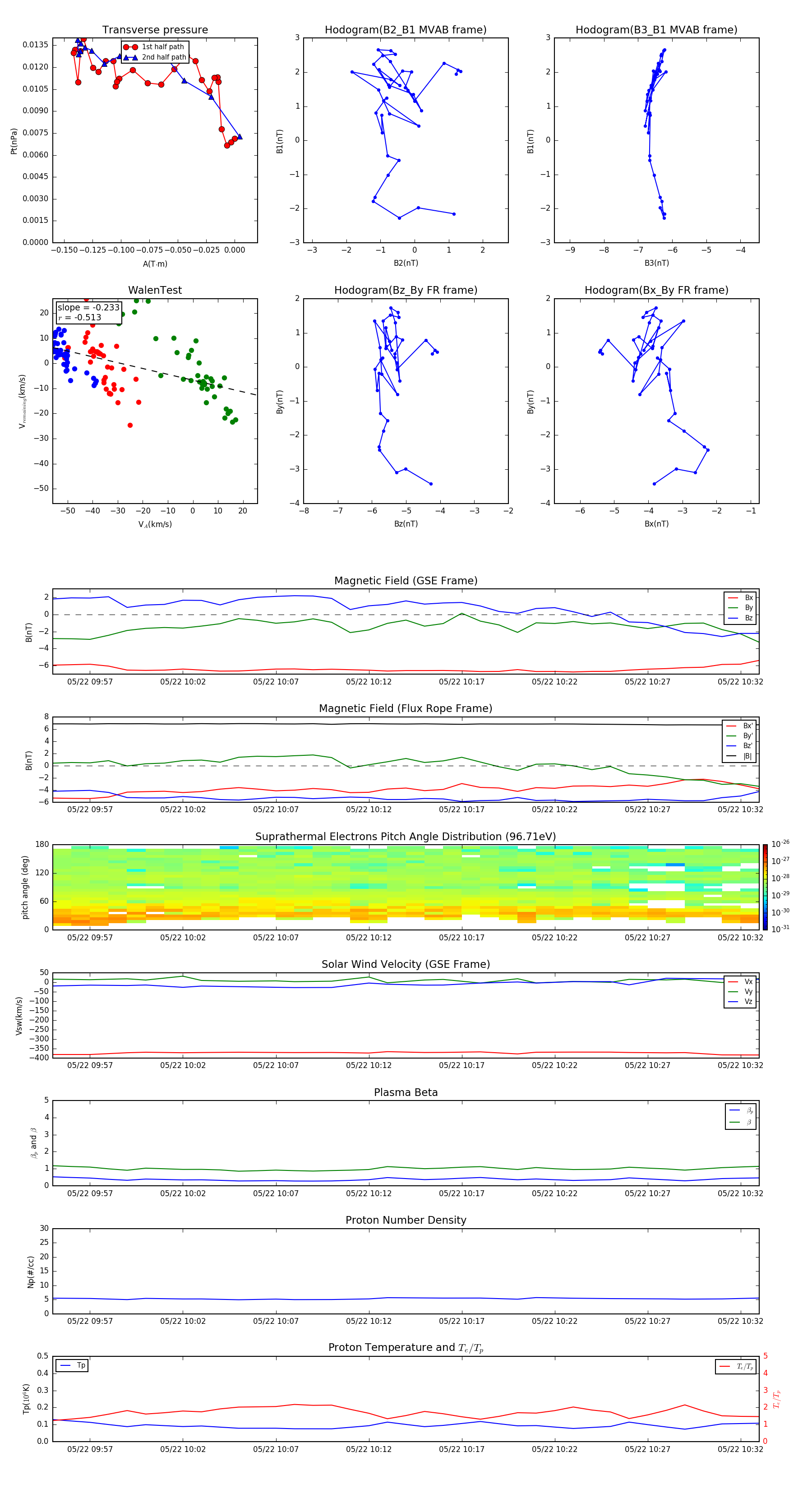The height and width of the screenshot is (1489, 812).
Task: Click the Vx legend entry
Action: 741,981
